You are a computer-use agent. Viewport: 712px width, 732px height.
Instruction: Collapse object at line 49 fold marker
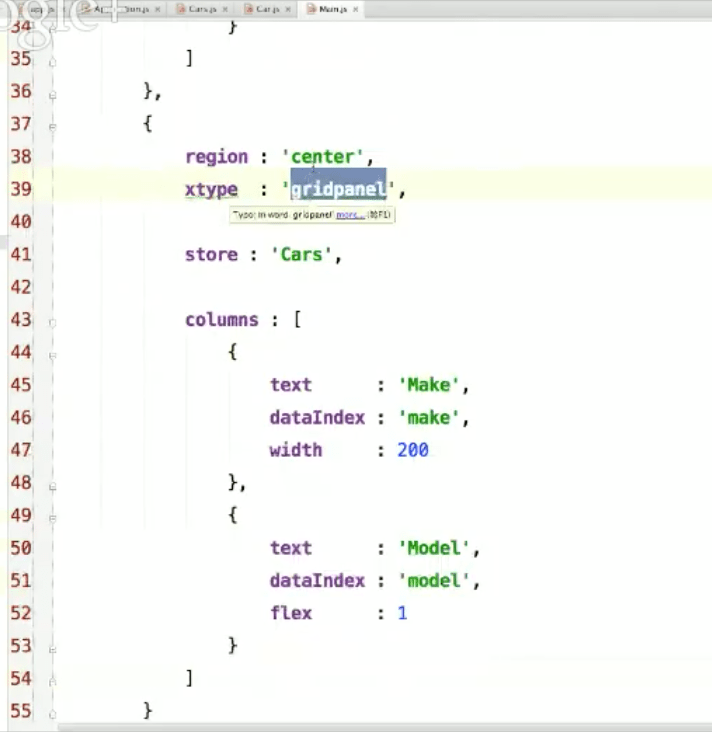[x=52, y=518]
